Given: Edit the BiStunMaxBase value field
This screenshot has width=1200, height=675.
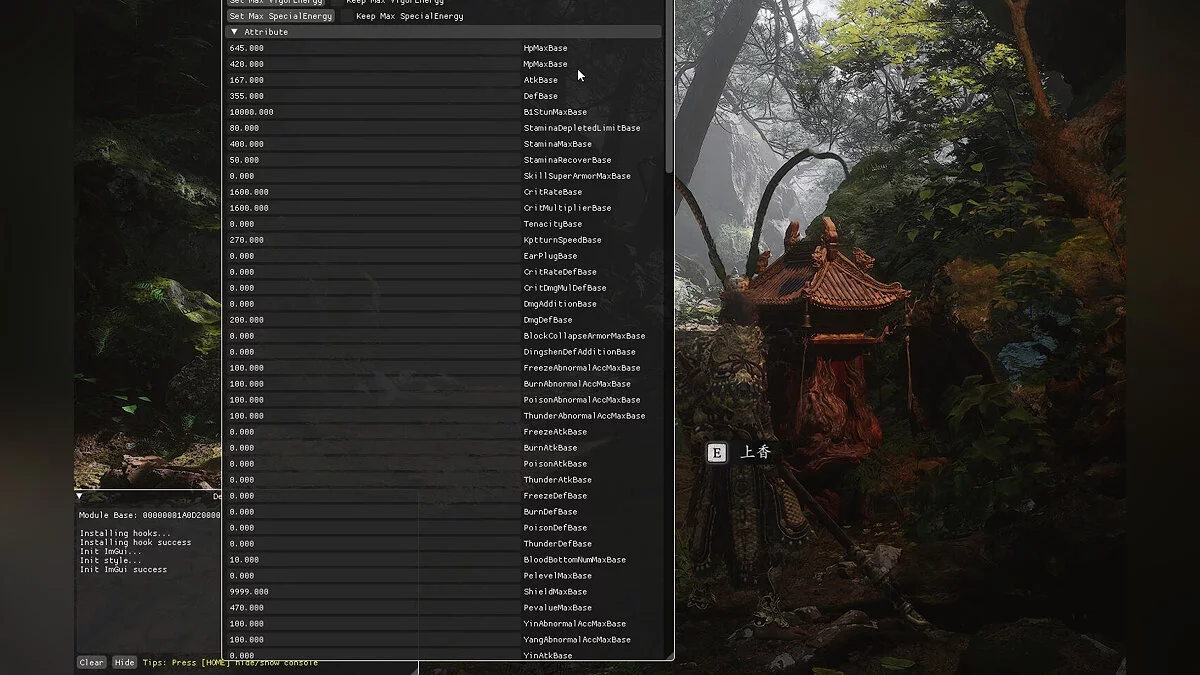Looking at the screenshot, I should point(372,112).
